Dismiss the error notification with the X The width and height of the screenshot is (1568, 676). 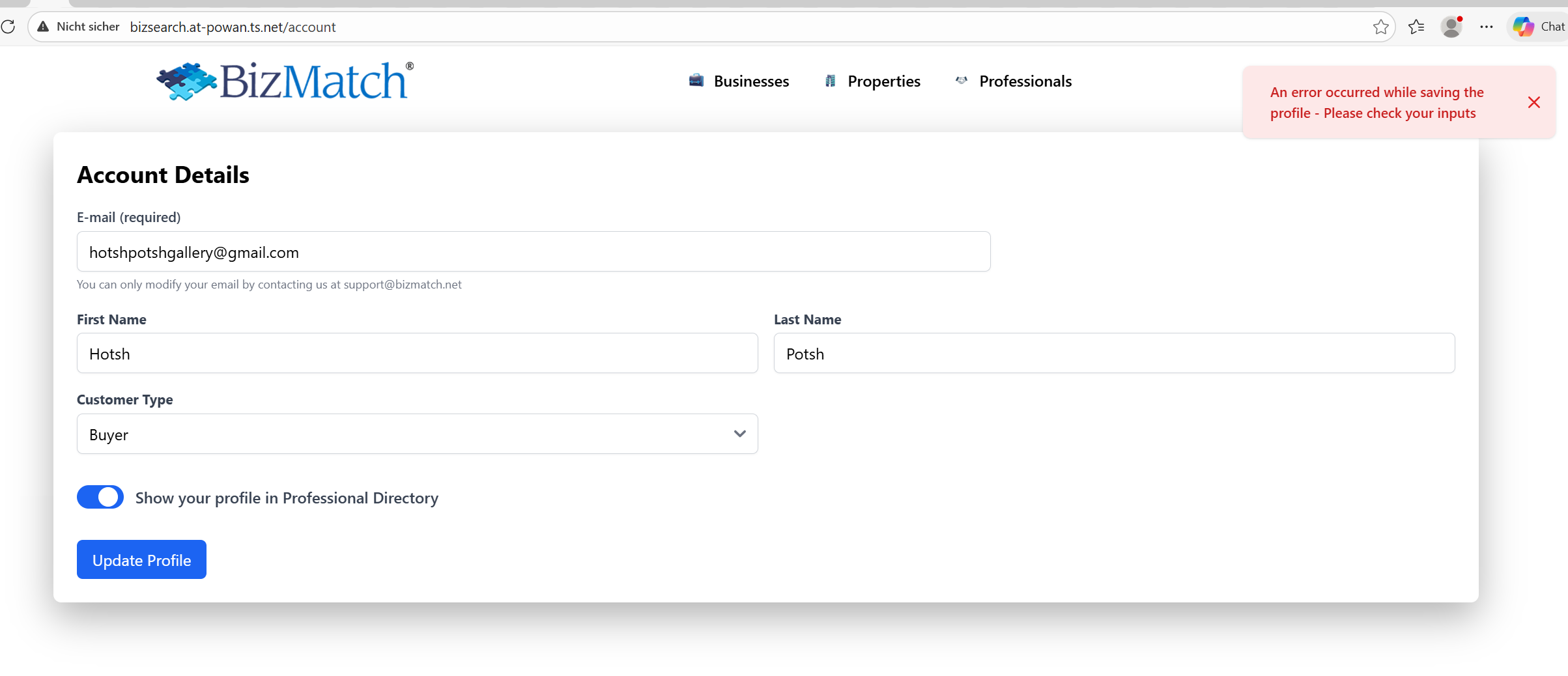[x=1533, y=102]
